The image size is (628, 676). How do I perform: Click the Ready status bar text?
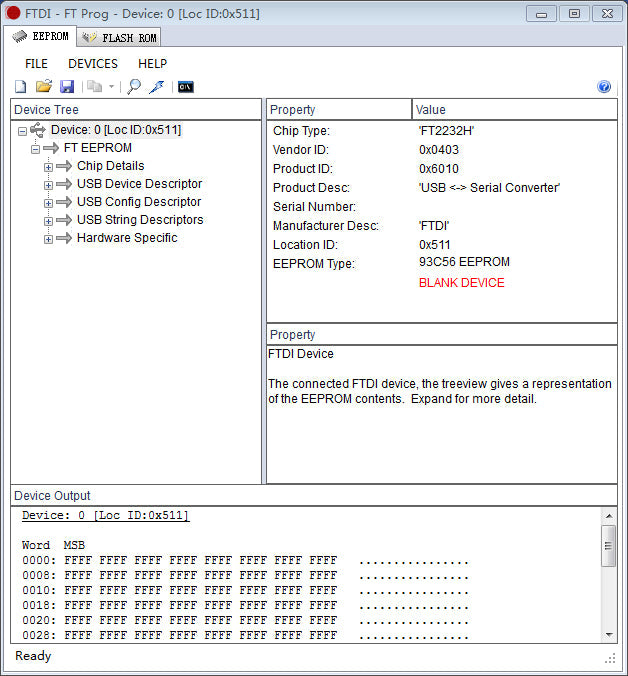(33, 656)
